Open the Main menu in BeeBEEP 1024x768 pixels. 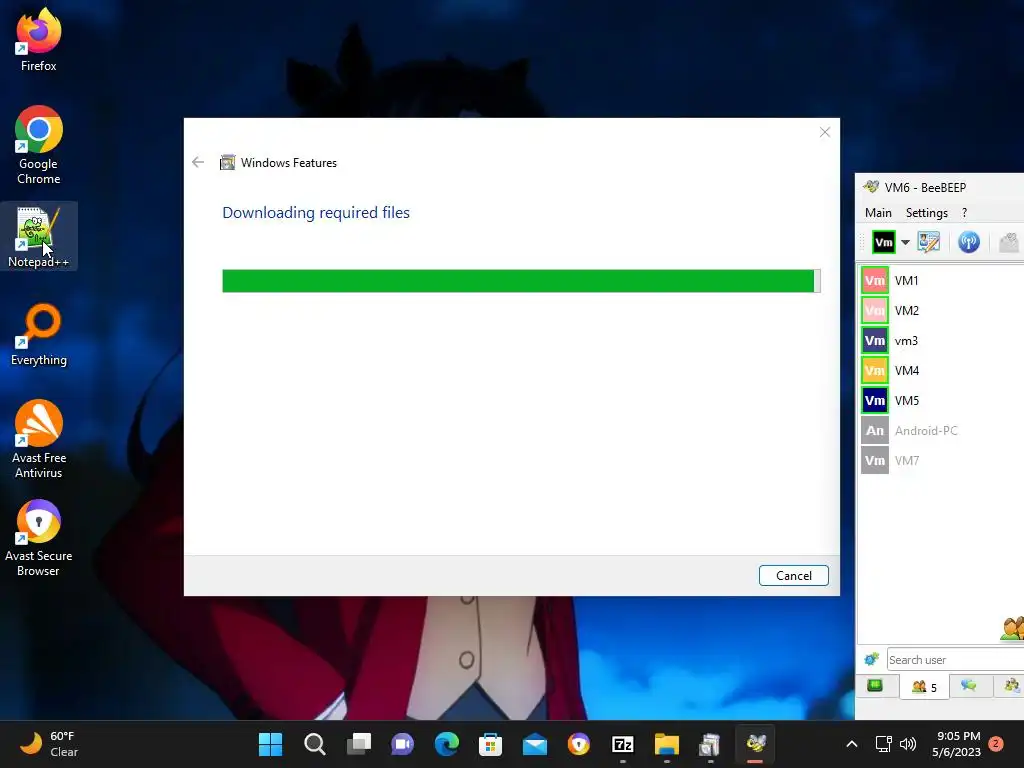pyautogui.click(x=878, y=213)
